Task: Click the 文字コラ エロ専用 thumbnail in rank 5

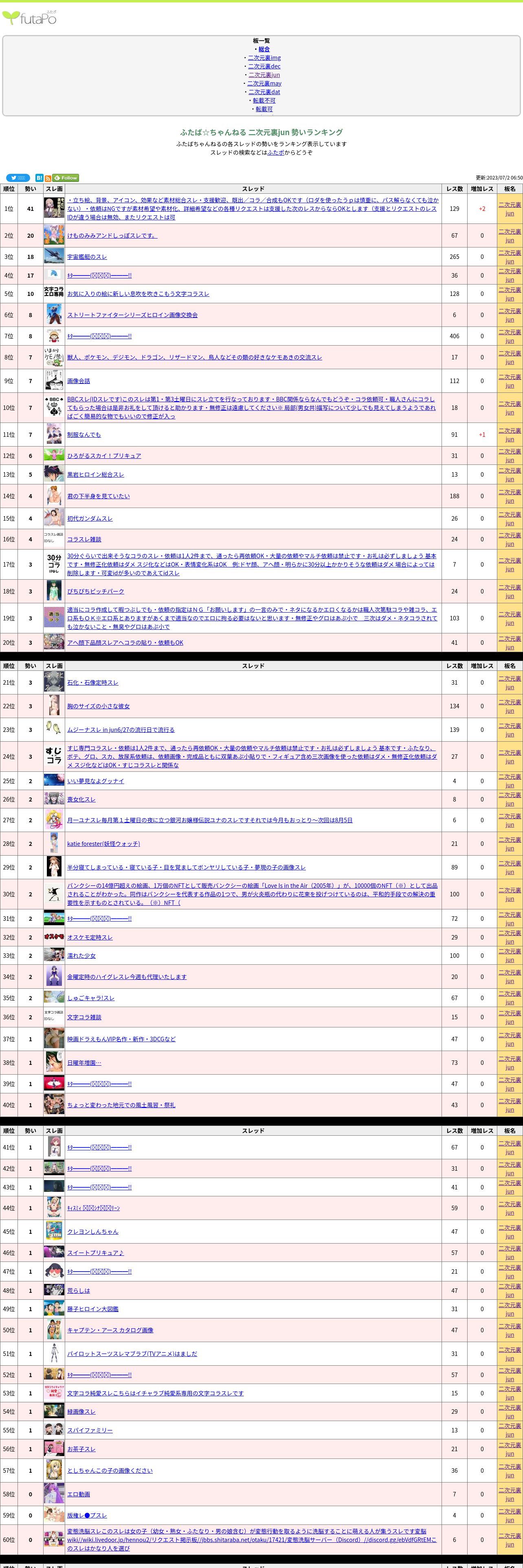Action: click(x=54, y=291)
